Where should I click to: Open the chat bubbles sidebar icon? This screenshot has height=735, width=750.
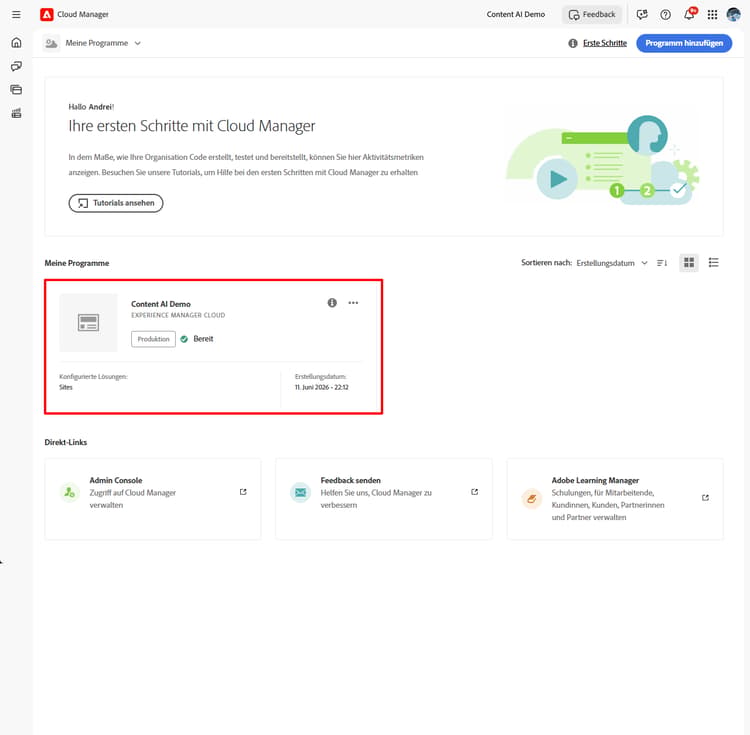pos(16,66)
